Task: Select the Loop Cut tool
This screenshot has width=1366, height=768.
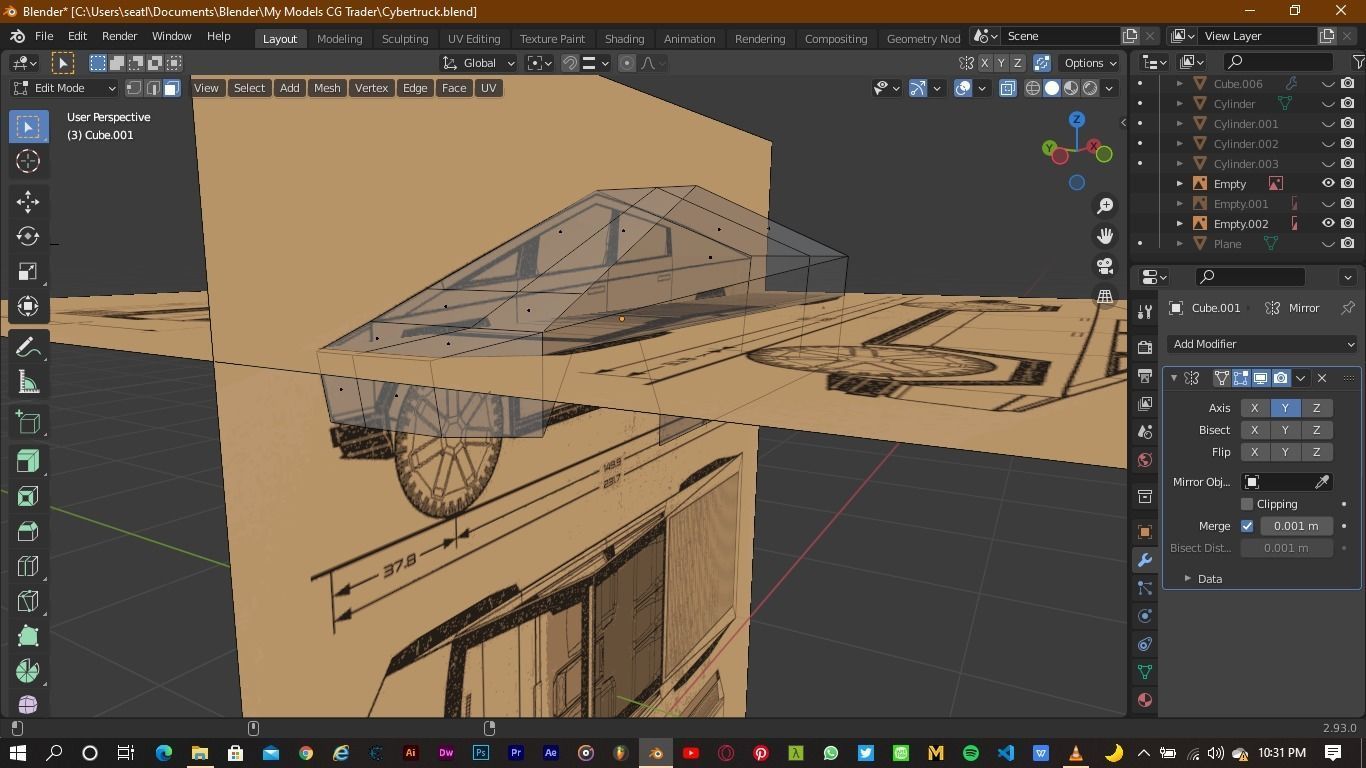Action: 28,566
